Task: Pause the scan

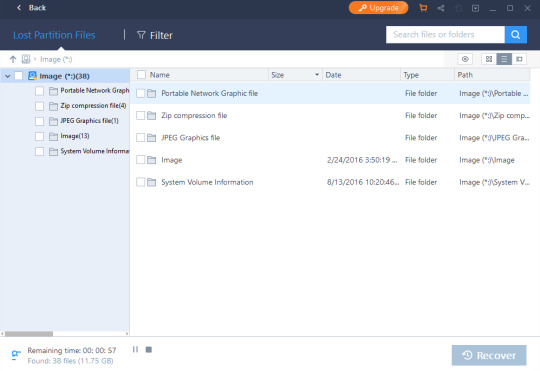Action: [135, 350]
